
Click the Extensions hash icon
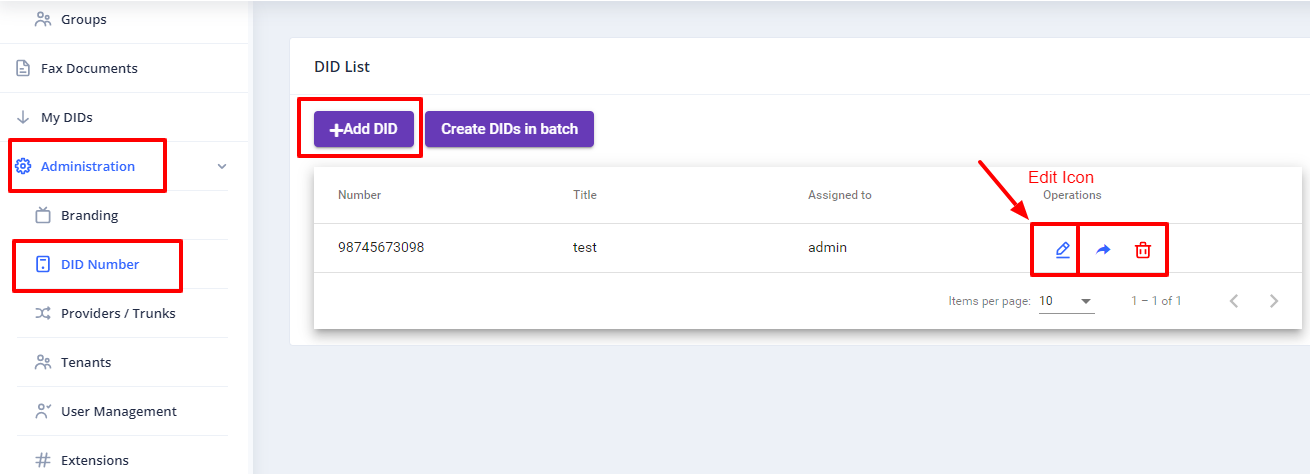point(43,460)
